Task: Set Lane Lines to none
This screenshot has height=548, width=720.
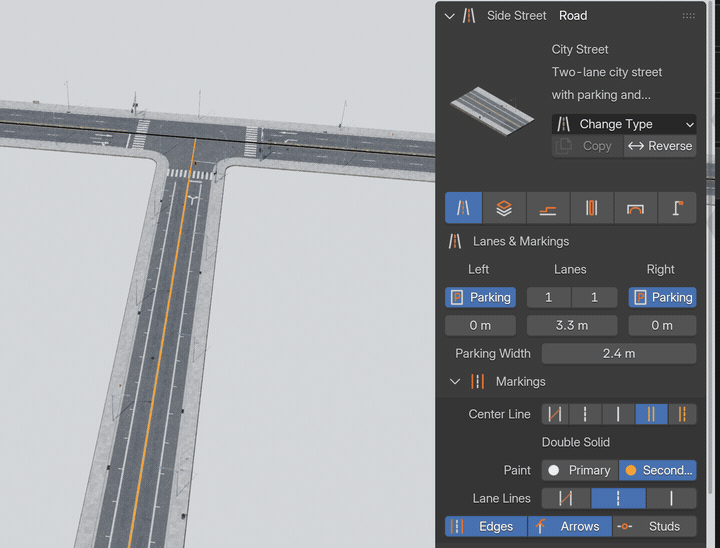Action: coord(566,498)
